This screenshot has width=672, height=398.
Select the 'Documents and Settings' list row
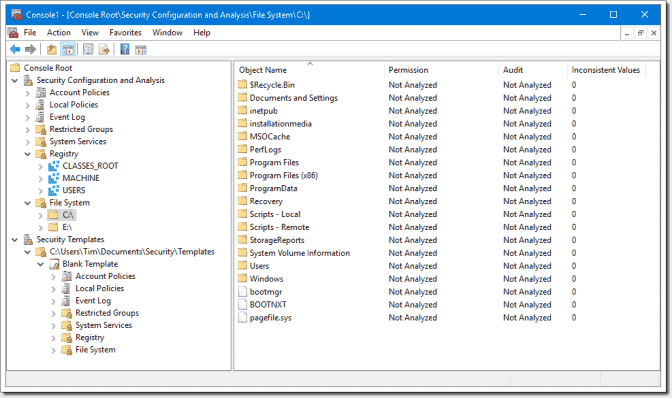click(x=294, y=98)
